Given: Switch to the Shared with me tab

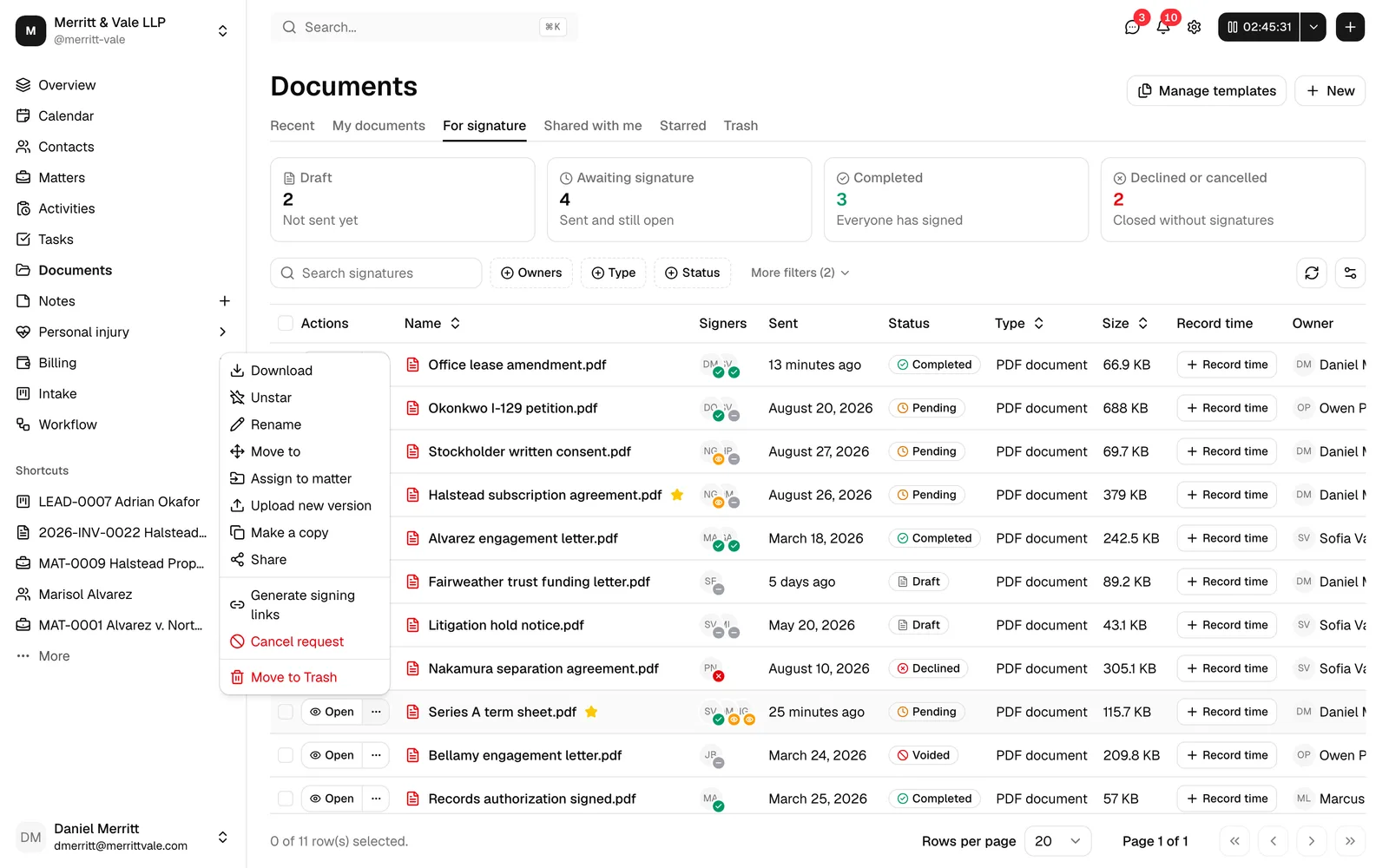Looking at the screenshot, I should coord(593,126).
